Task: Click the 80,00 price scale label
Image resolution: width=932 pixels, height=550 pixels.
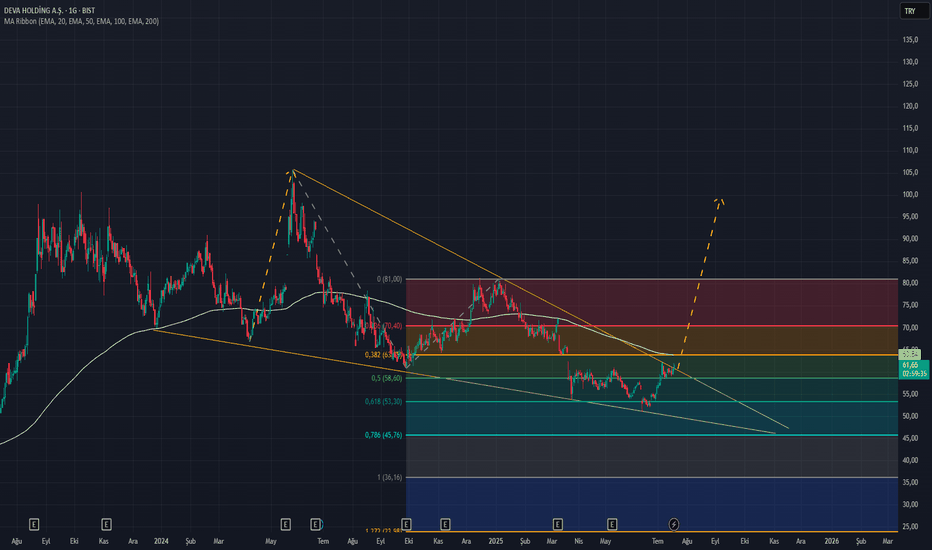Action: click(x=910, y=283)
